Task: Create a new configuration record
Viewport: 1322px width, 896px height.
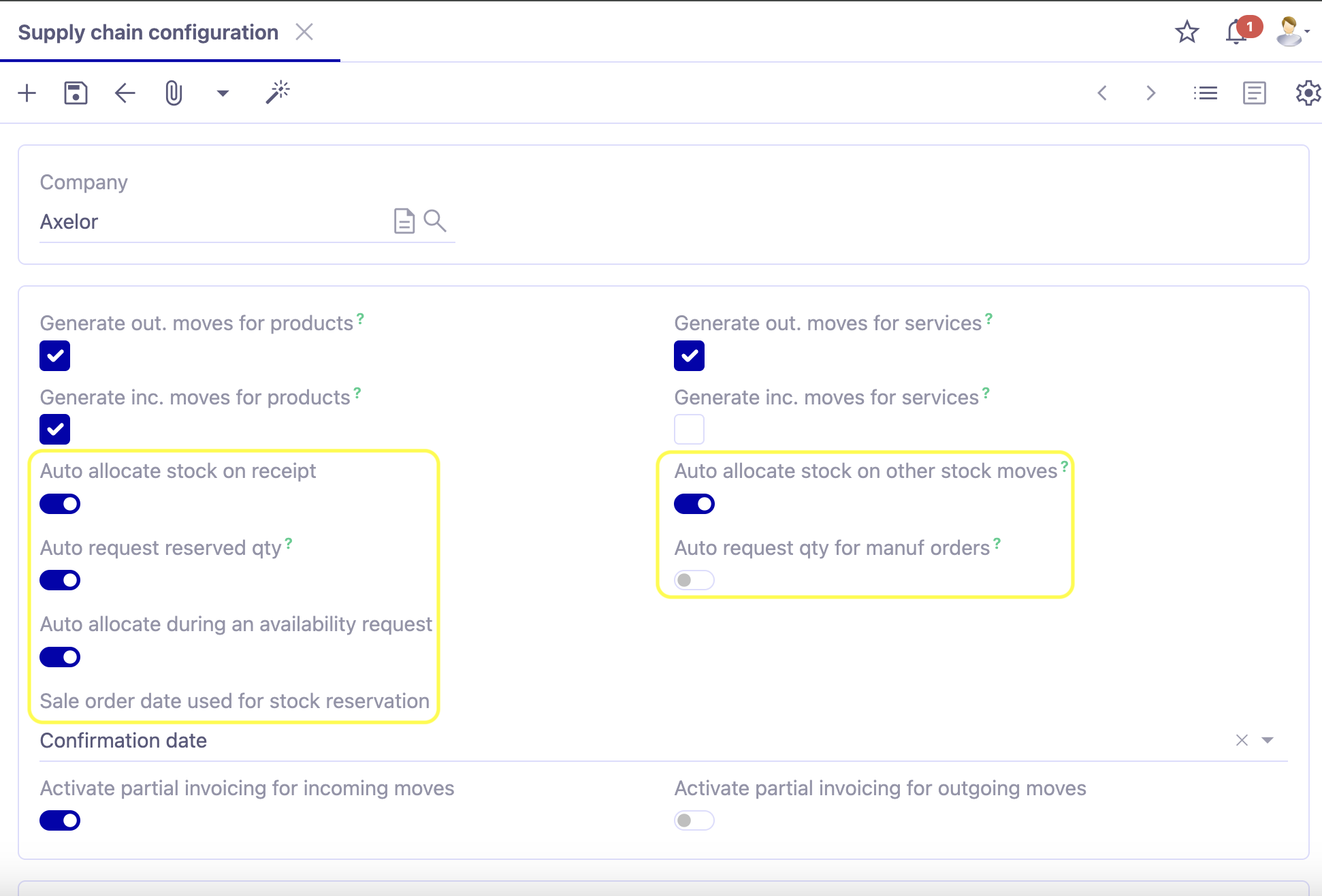Action: (x=27, y=93)
